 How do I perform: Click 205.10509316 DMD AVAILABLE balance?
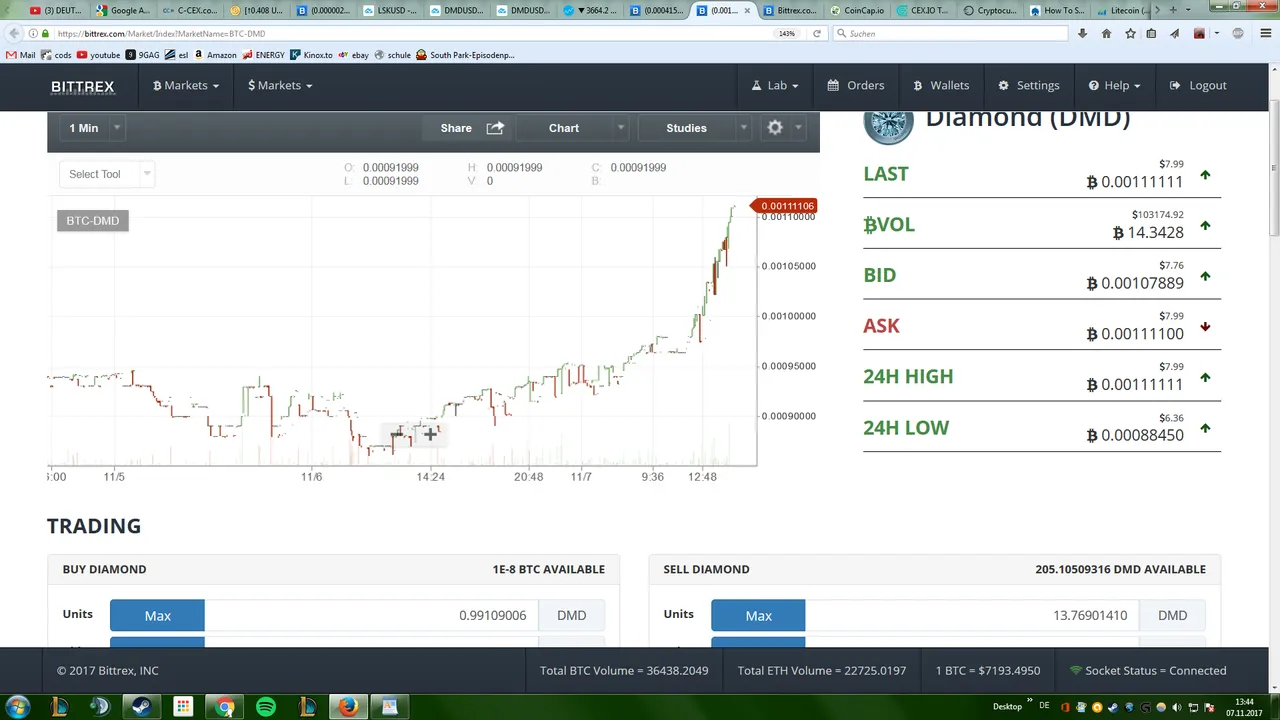1120,569
